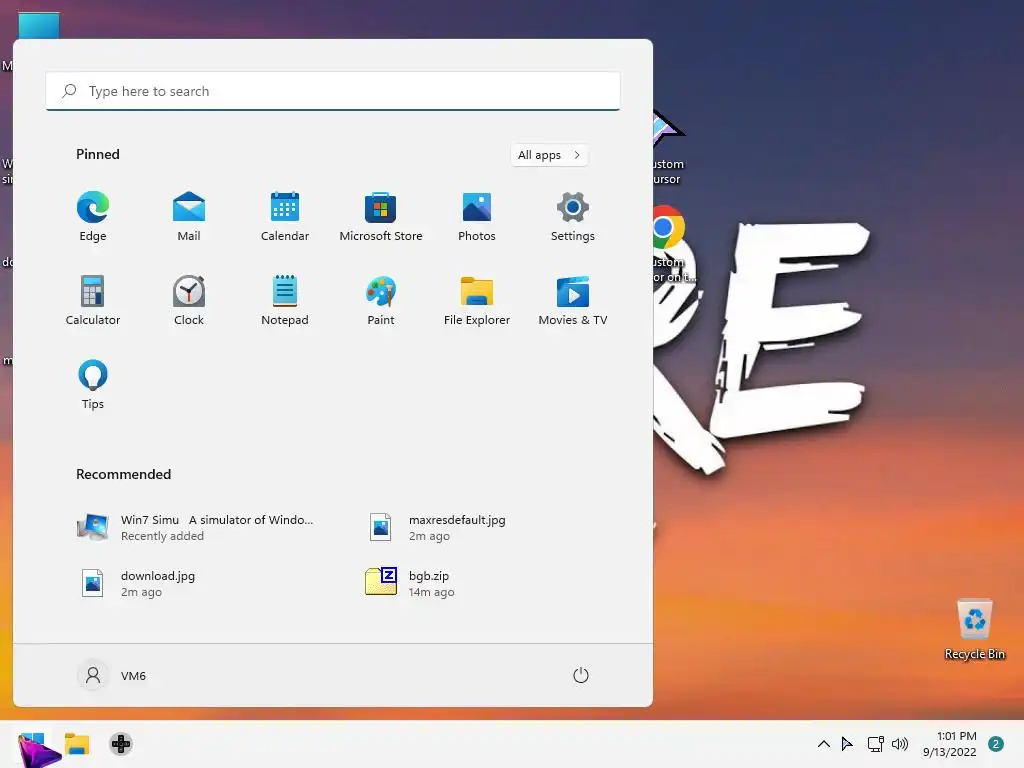Image resolution: width=1024 pixels, height=768 pixels.
Task: Click the Start button on taskbar
Action: tap(33, 745)
